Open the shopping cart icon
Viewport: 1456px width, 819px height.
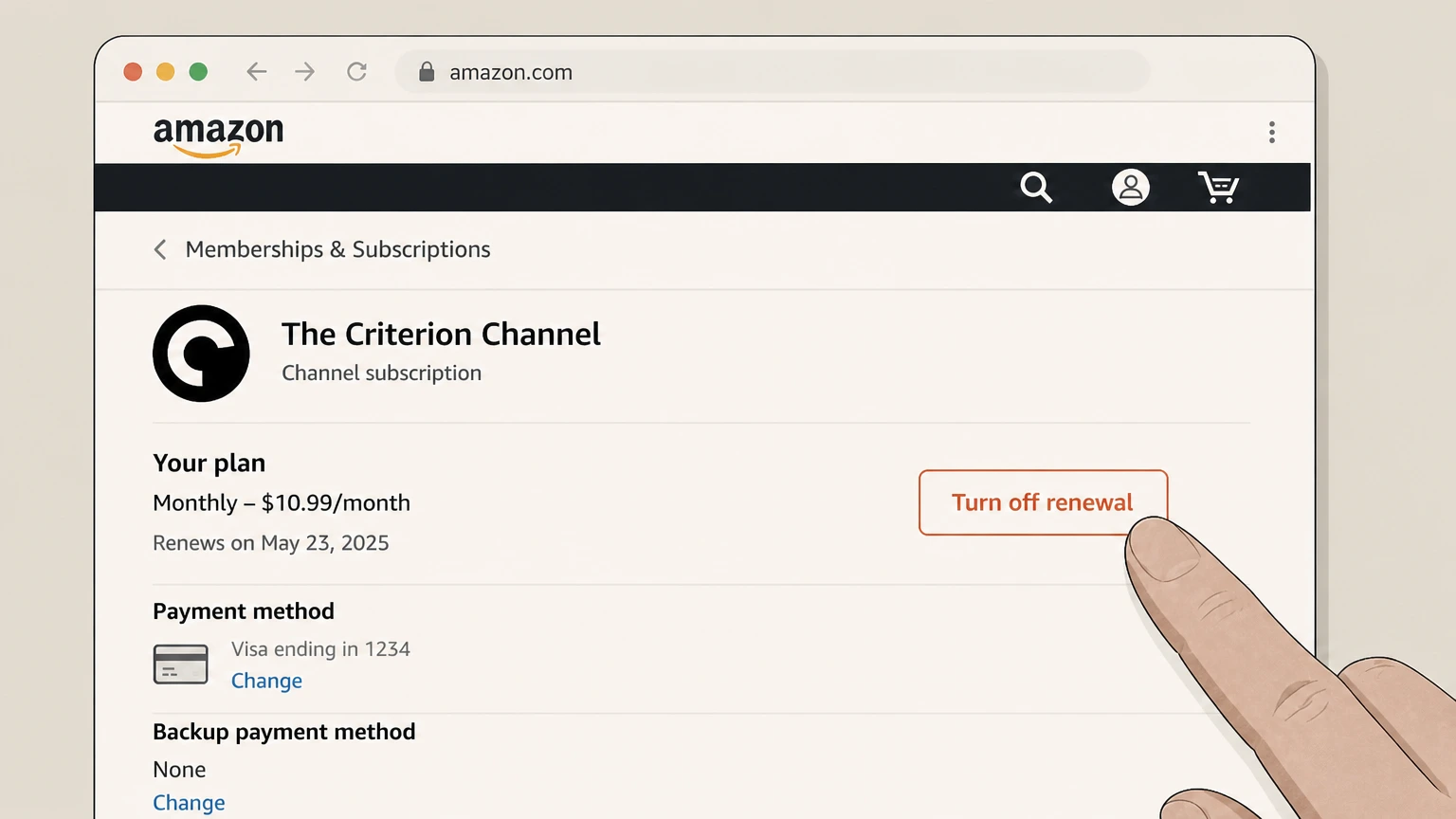(x=1218, y=187)
